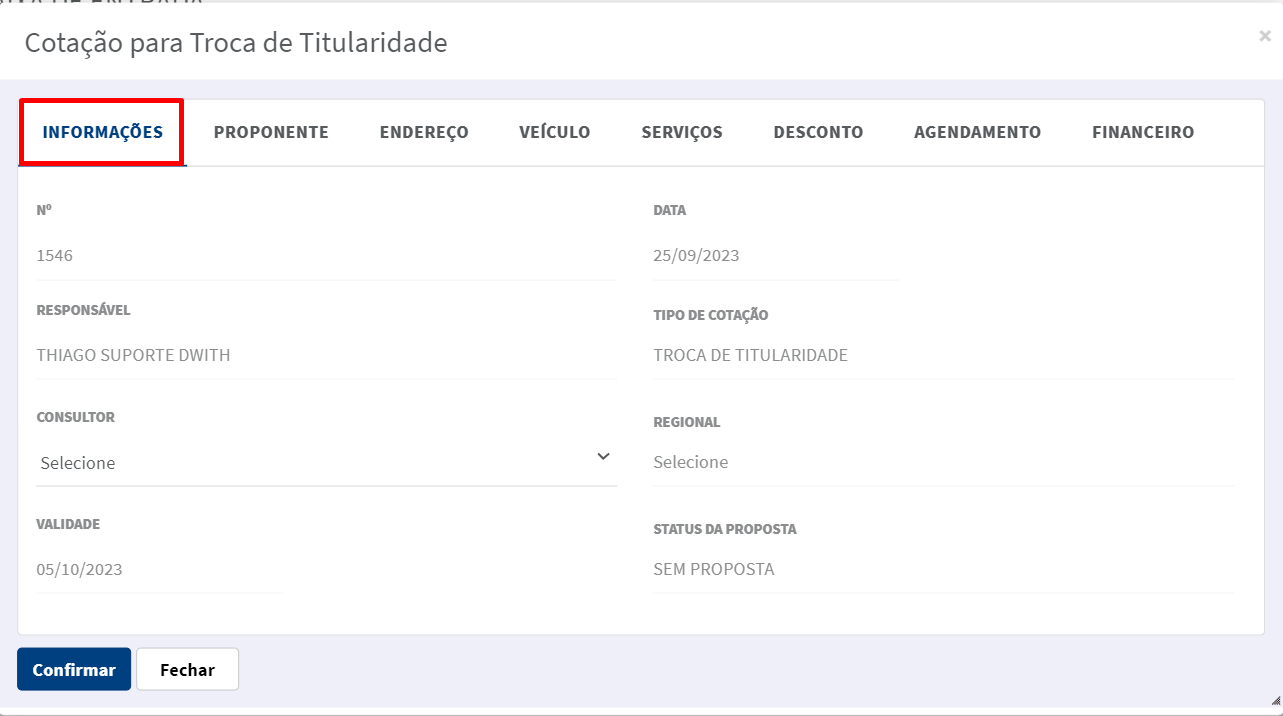Expand the Consultor dropdown
Screen dimensions: 1283x716
click(x=326, y=462)
